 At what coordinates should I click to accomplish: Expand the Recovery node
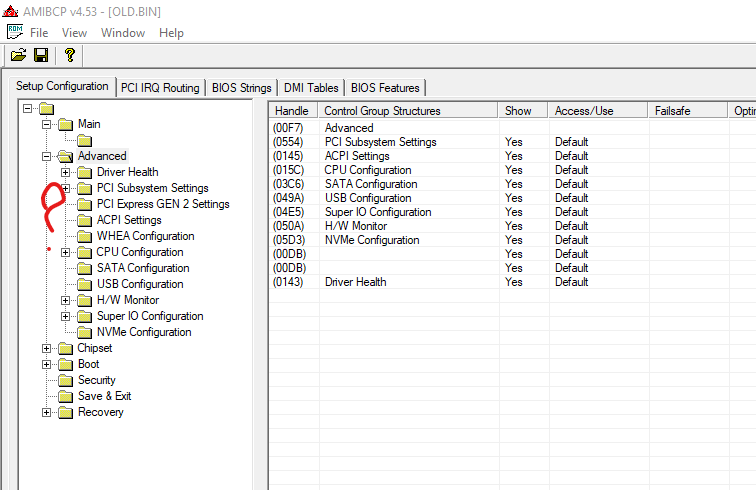[x=46, y=412]
